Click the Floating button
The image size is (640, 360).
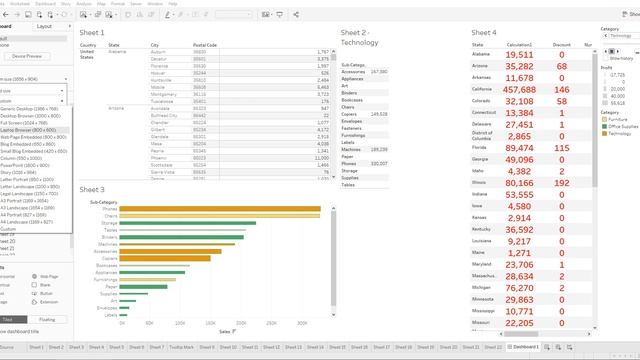pos(47,320)
